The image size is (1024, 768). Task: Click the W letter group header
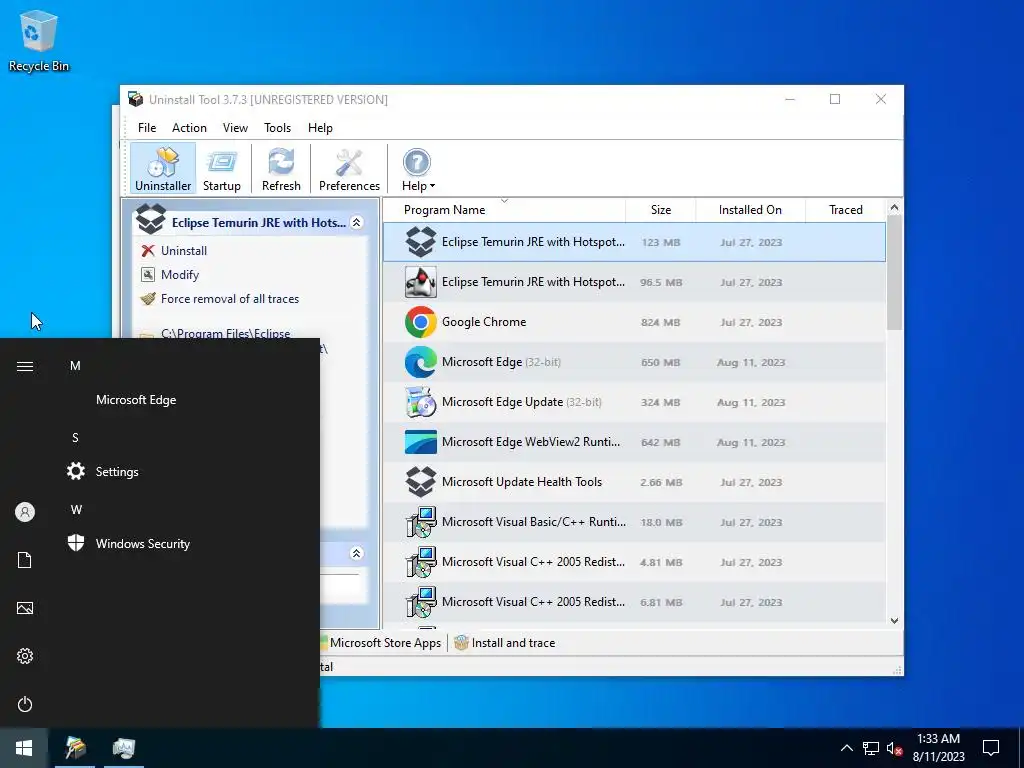click(x=76, y=509)
